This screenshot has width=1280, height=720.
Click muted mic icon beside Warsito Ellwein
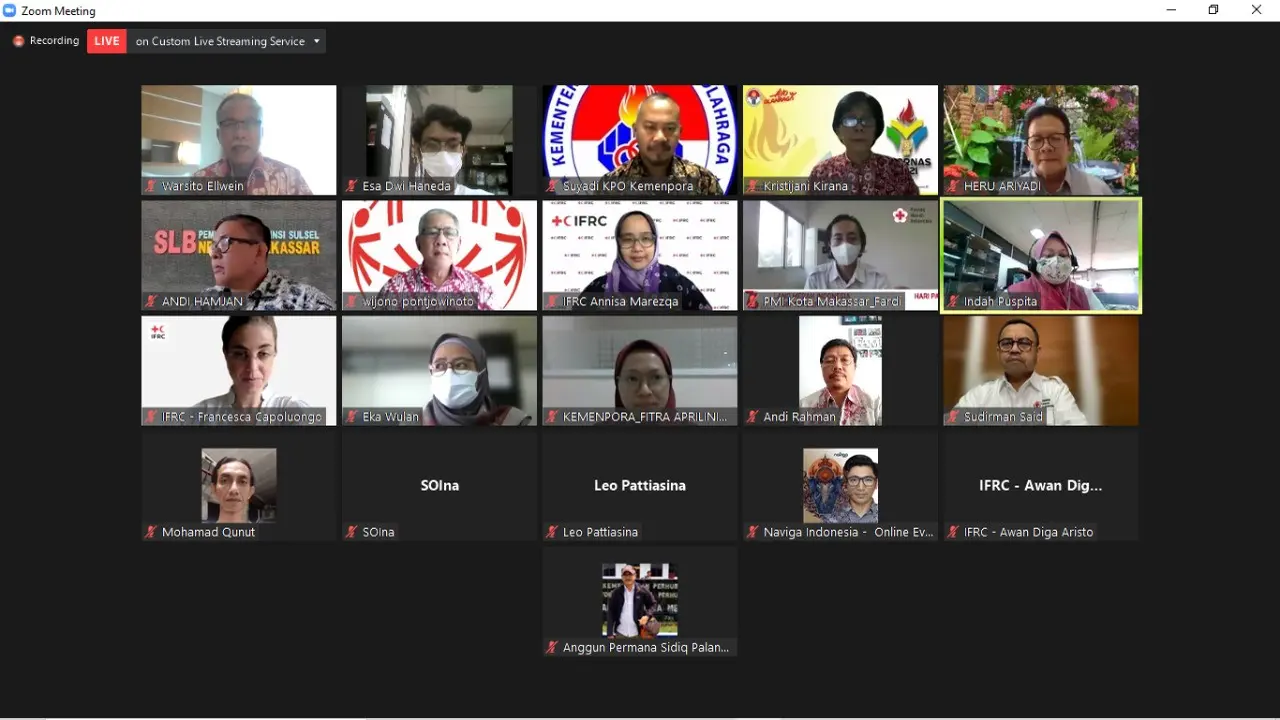[x=151, y=186]
